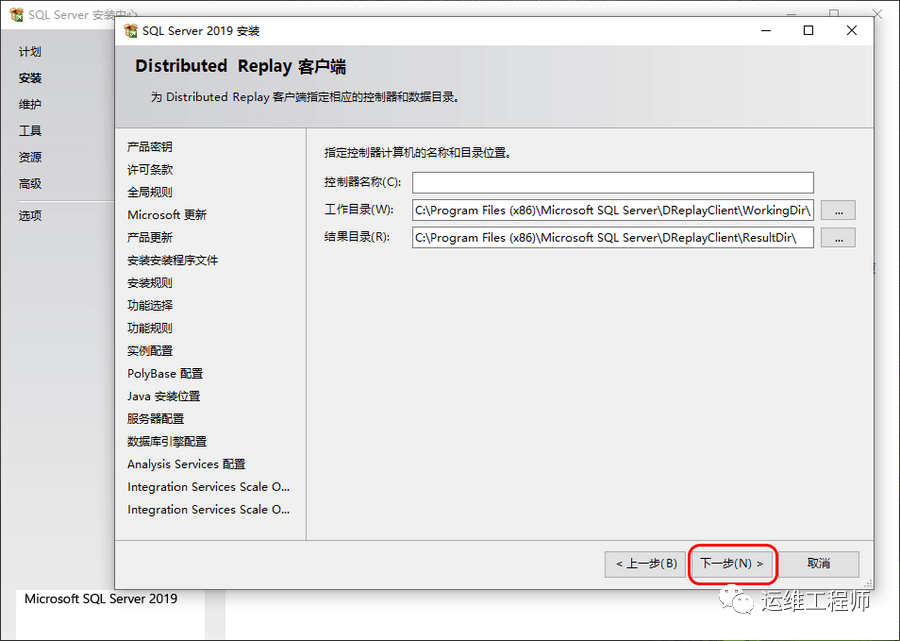
Task: Open 高级 in the installation center sidebar
Action: point(30,184)
